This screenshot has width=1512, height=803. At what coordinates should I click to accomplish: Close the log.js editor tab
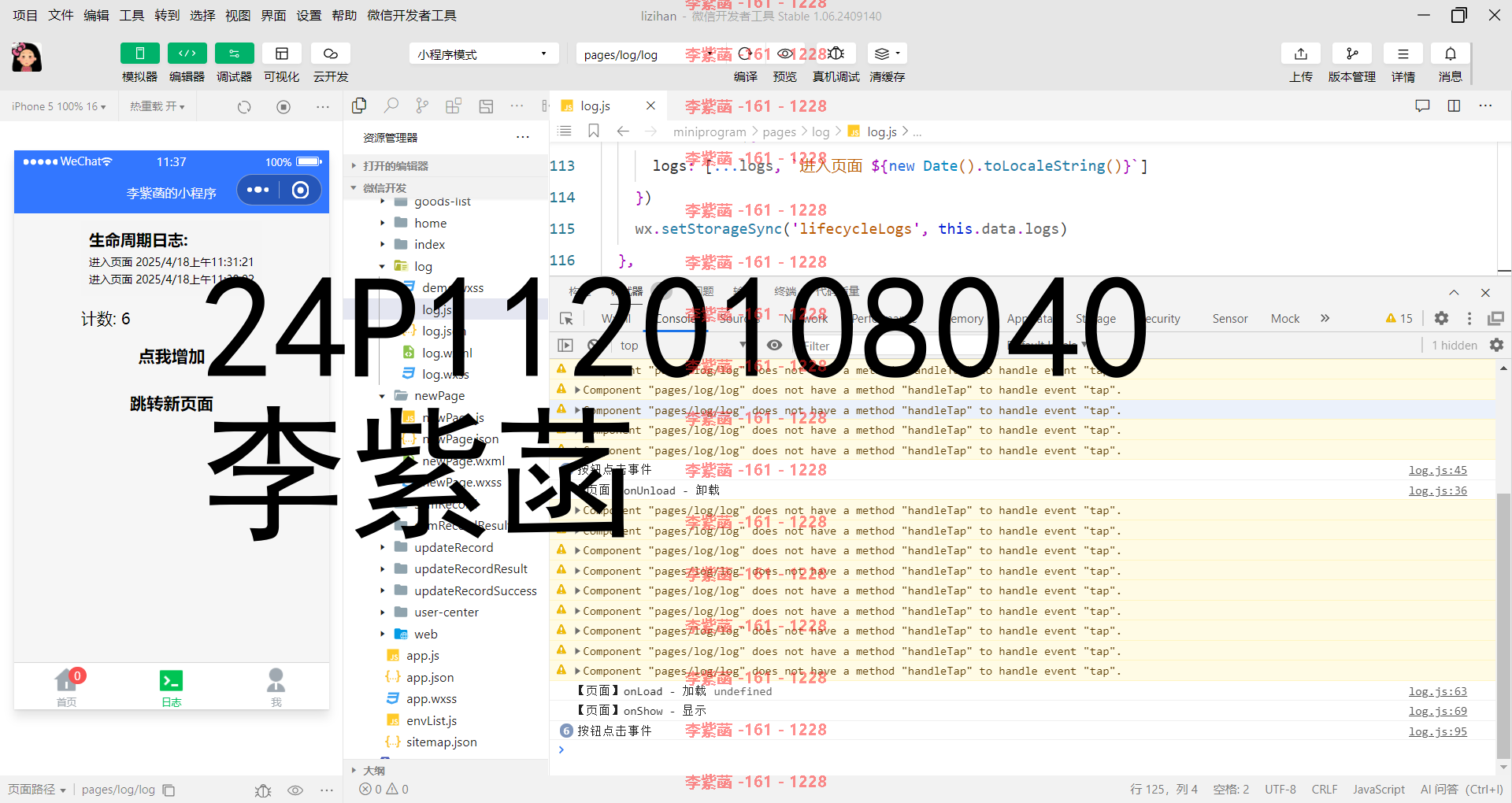tap(650, 105)
